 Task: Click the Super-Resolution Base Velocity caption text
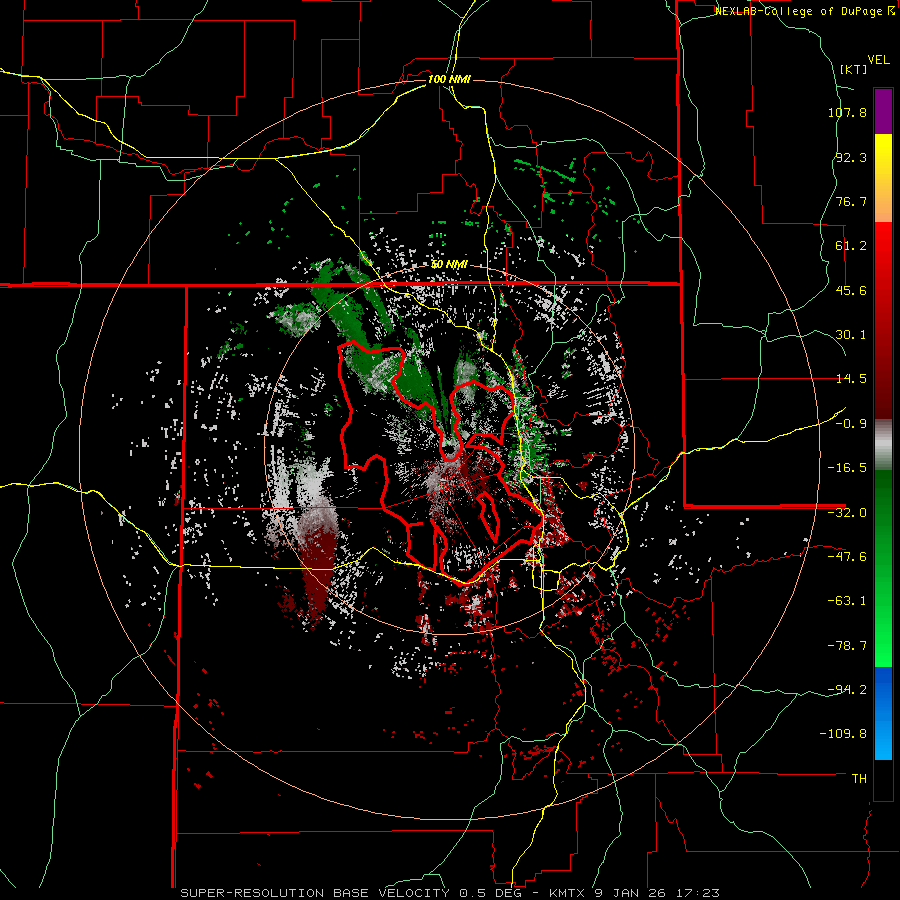coord(449,893)
